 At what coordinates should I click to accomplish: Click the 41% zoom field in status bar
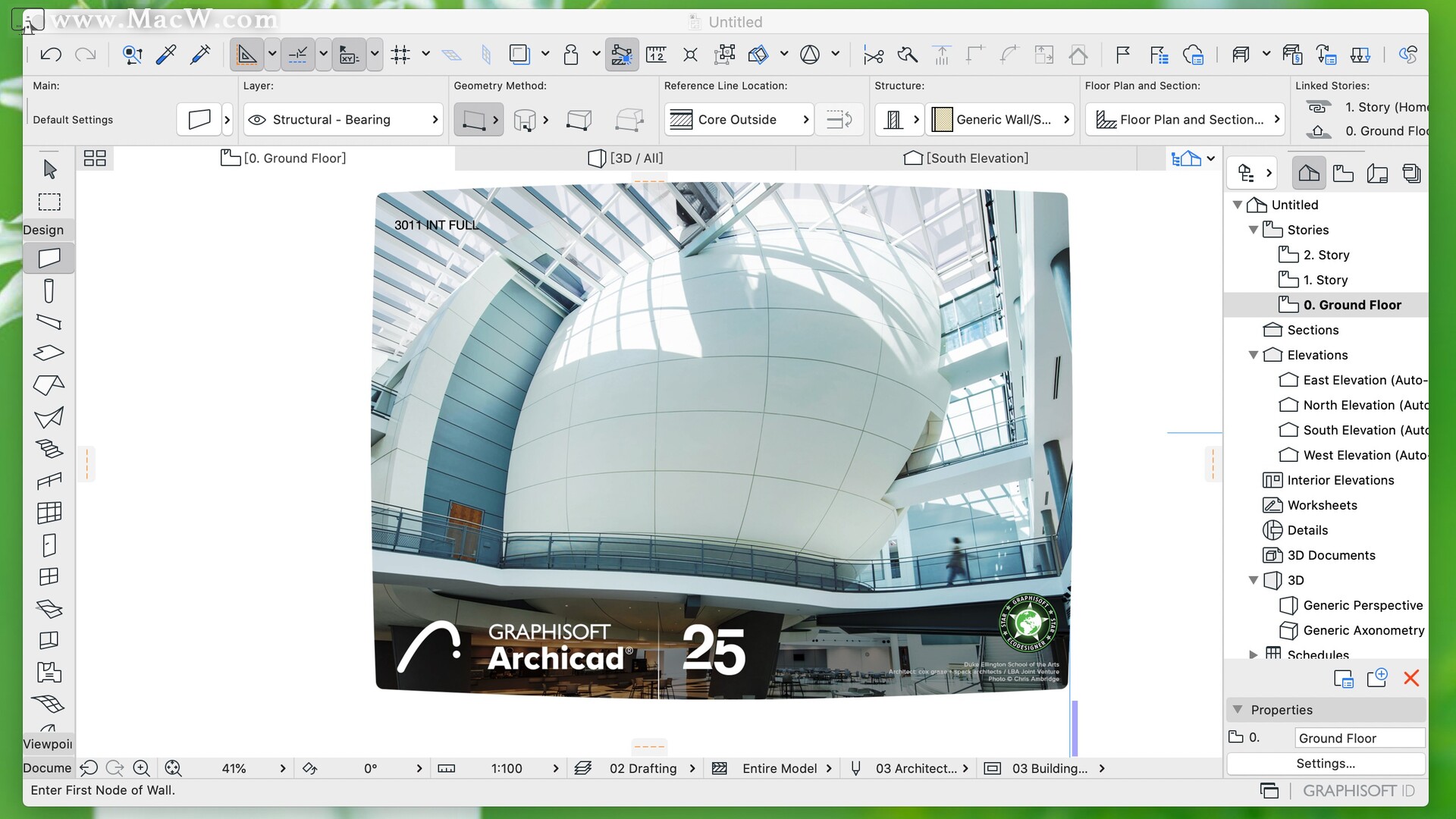[234, 768]
